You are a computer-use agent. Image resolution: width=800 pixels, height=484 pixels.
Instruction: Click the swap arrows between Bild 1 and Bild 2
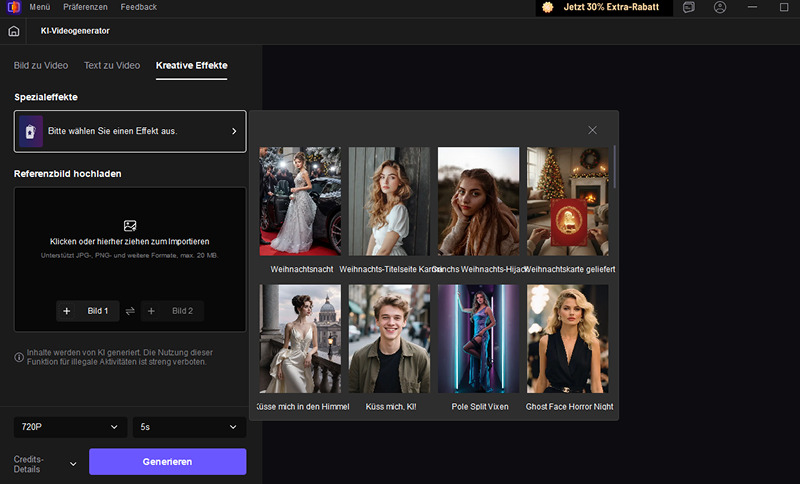coord(129,311)
